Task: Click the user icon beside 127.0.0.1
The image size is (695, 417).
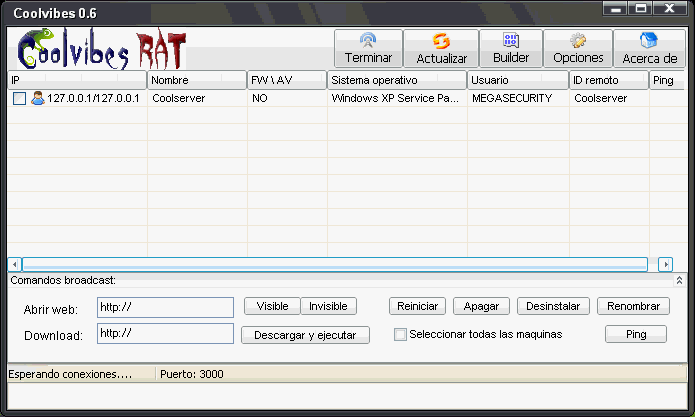Action: 38,99
